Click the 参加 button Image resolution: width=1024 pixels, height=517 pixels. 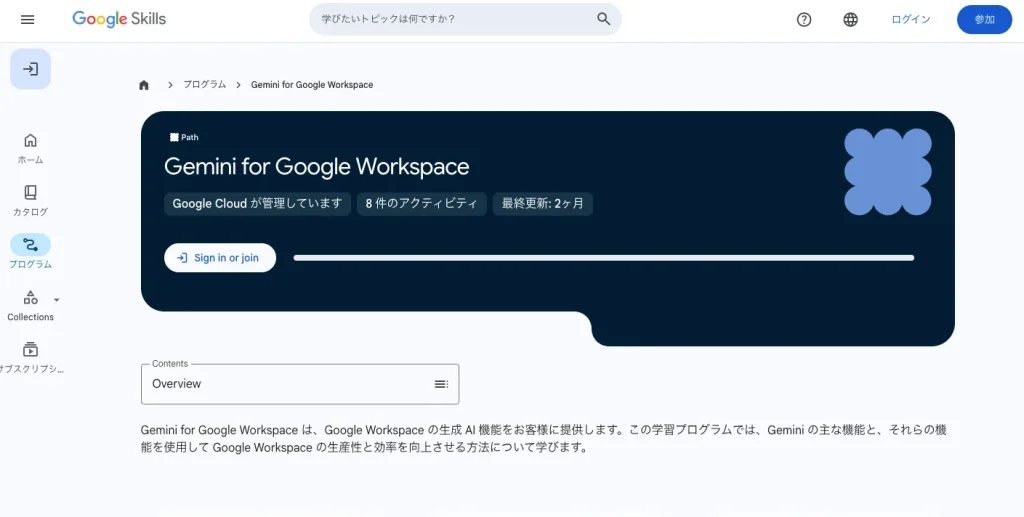pyautogui.click(x=984, y=20)
